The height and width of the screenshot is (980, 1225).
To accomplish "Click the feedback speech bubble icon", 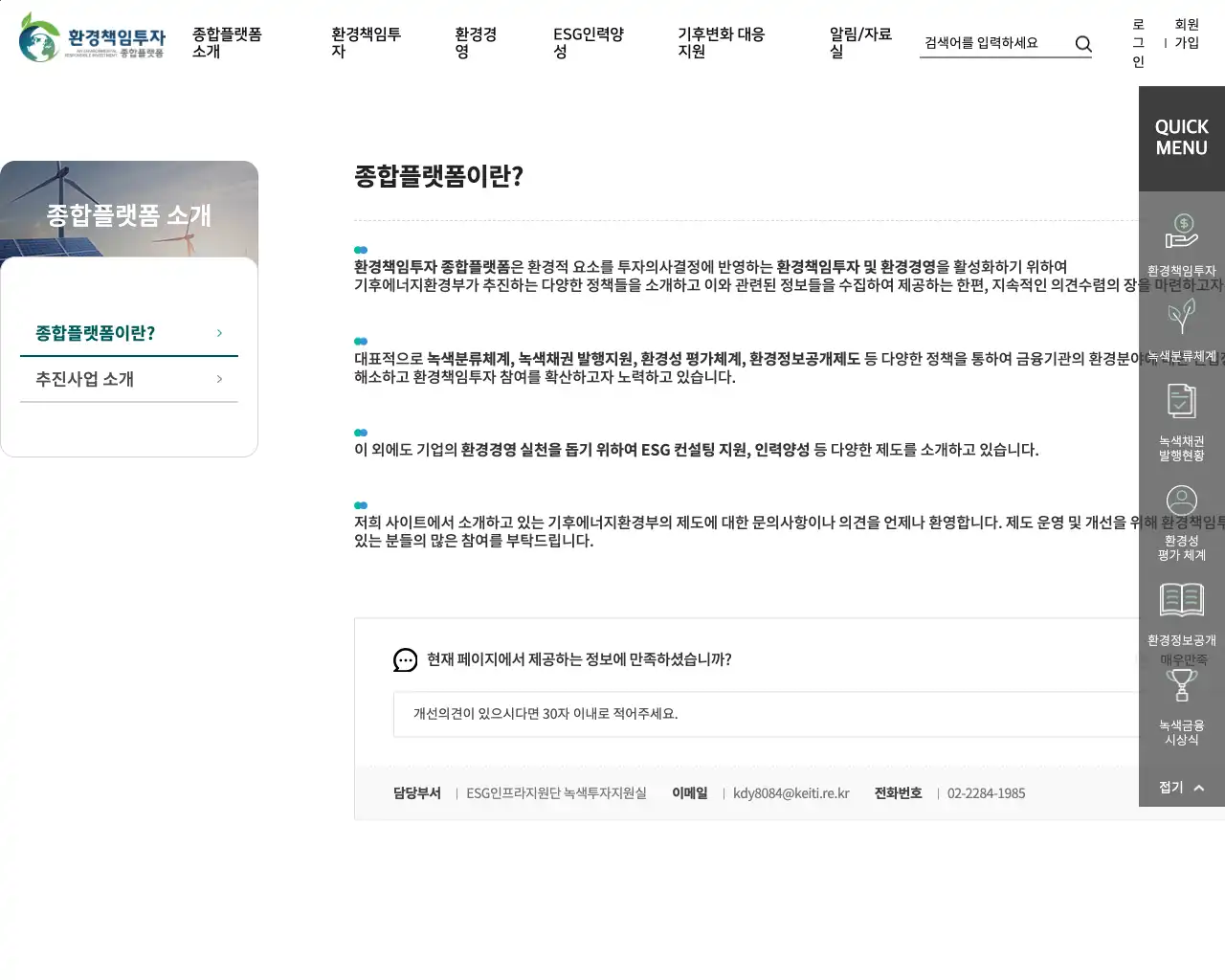I will pyautogui.click(x=405, y=660).
